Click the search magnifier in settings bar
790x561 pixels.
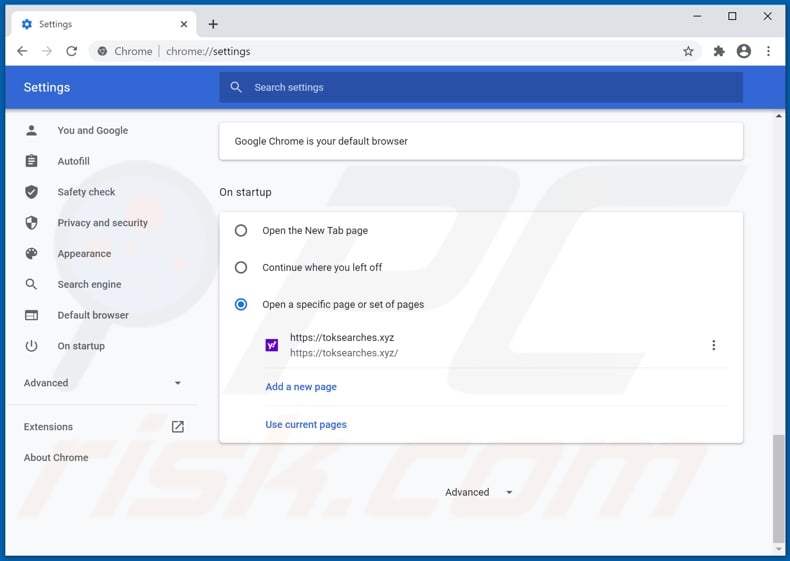pos(236,87)
